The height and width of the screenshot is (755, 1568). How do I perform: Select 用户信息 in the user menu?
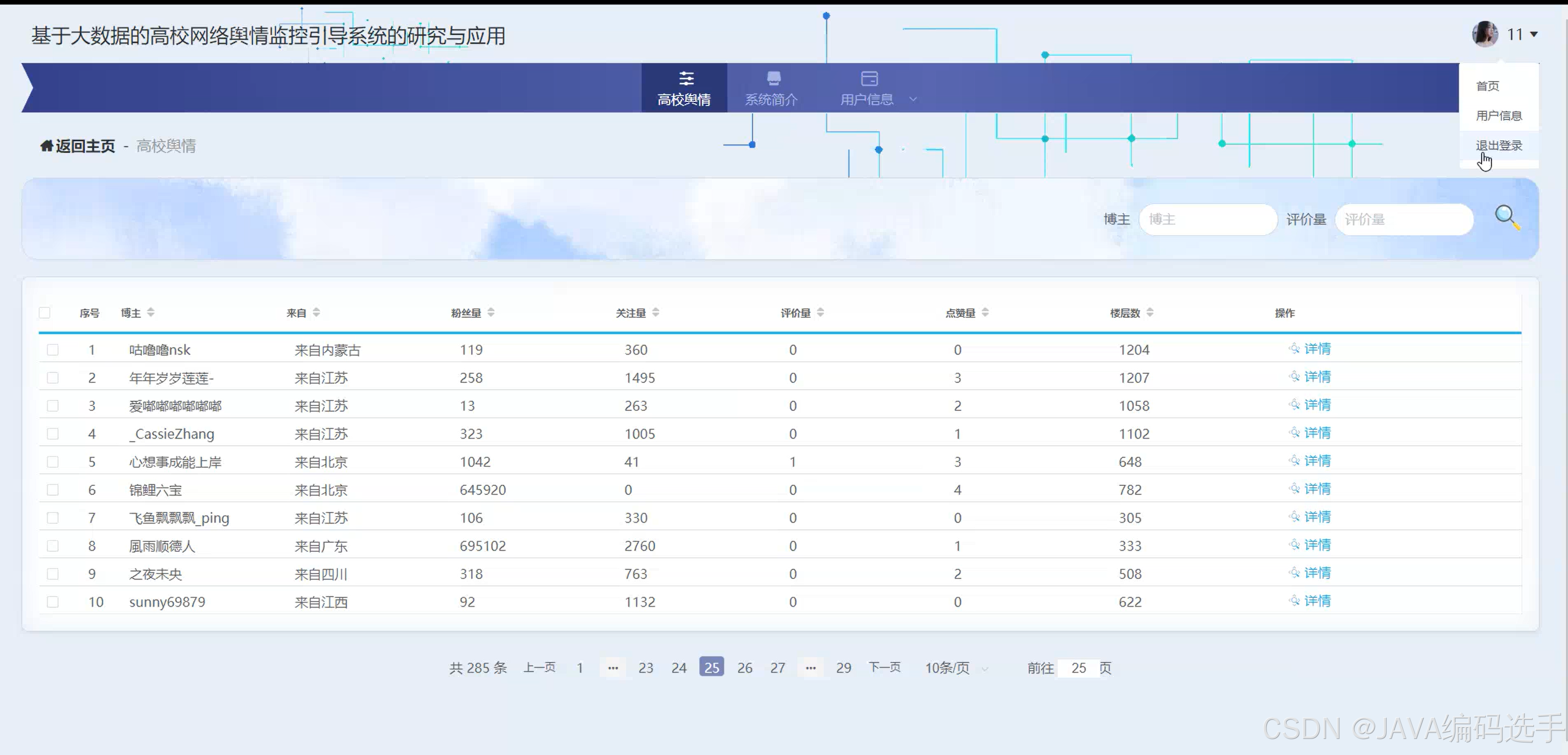[1499, 116]
